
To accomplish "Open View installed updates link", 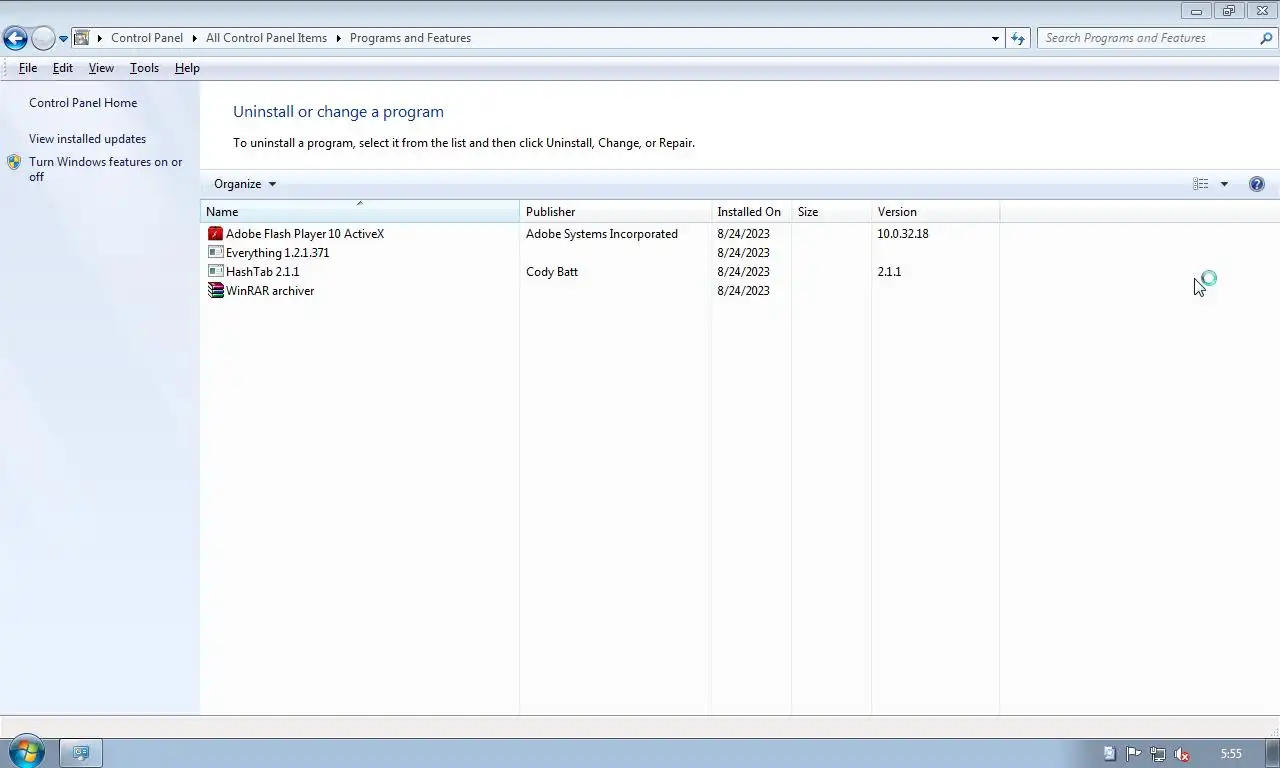I will pyautogui.click(x=87, y=139).
